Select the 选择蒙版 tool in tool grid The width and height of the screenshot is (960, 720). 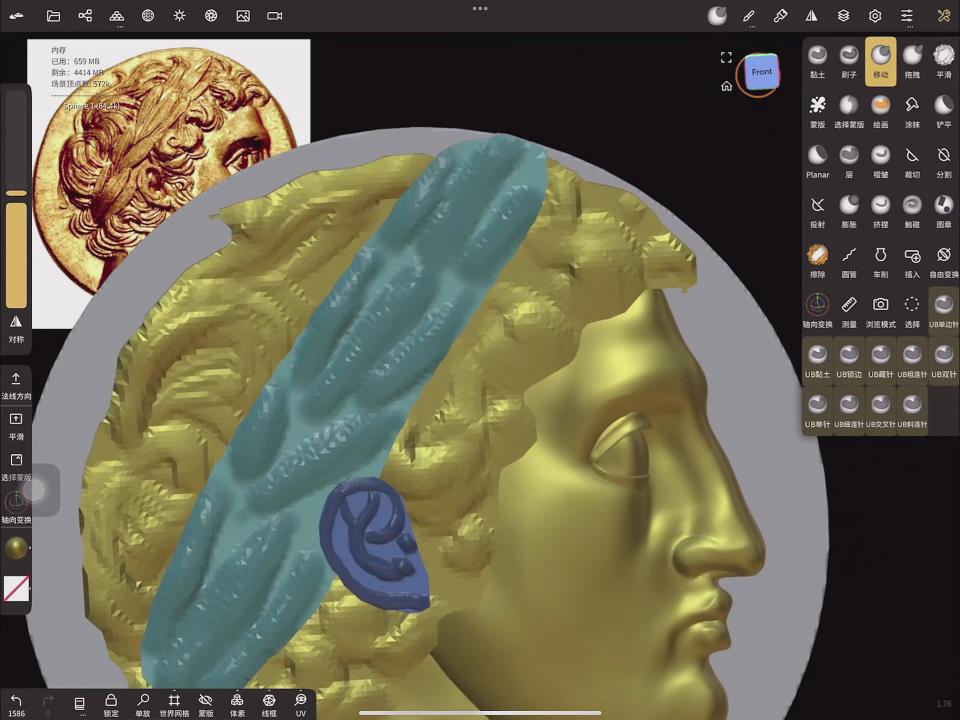849,111
